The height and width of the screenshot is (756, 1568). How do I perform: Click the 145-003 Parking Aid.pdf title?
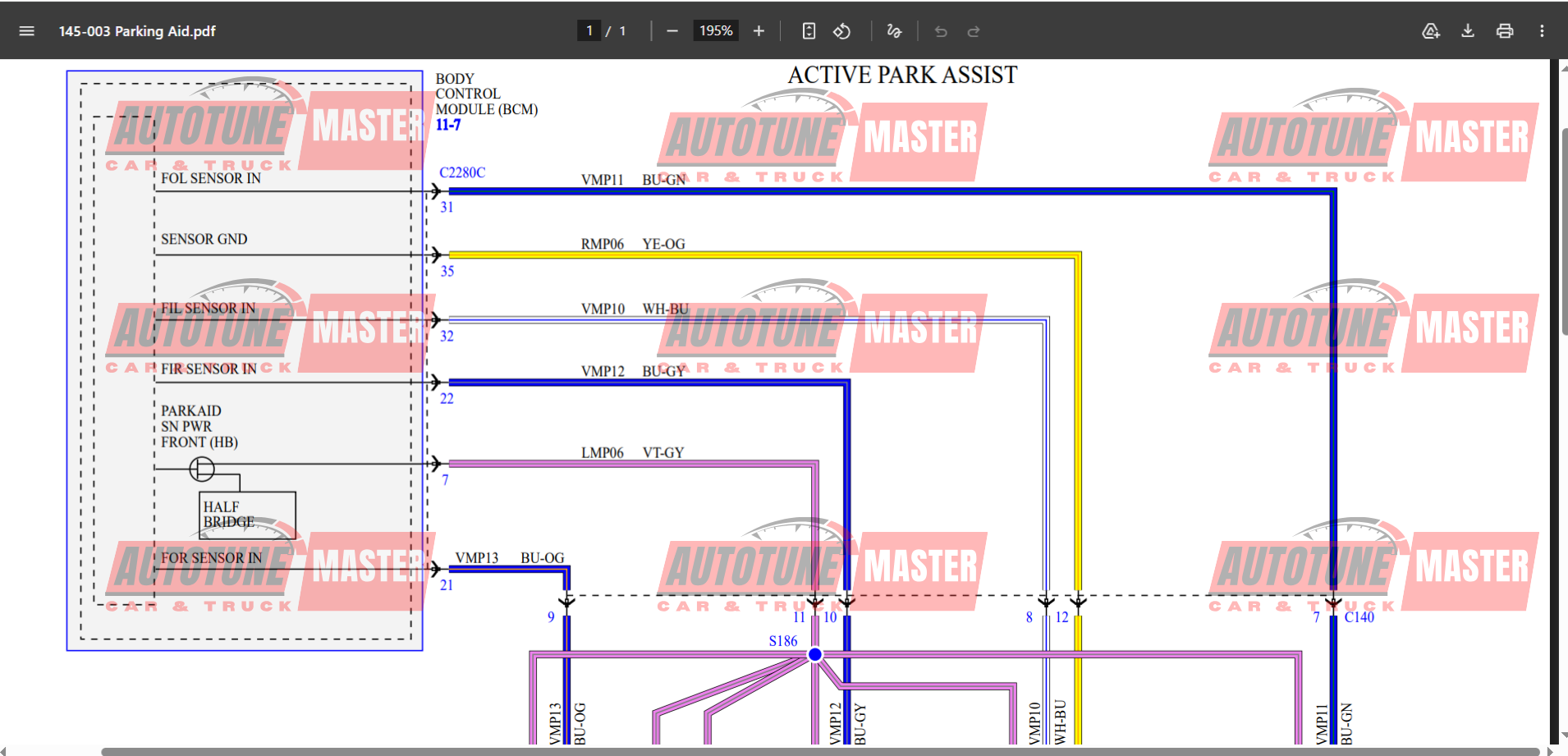pos(137,31)
